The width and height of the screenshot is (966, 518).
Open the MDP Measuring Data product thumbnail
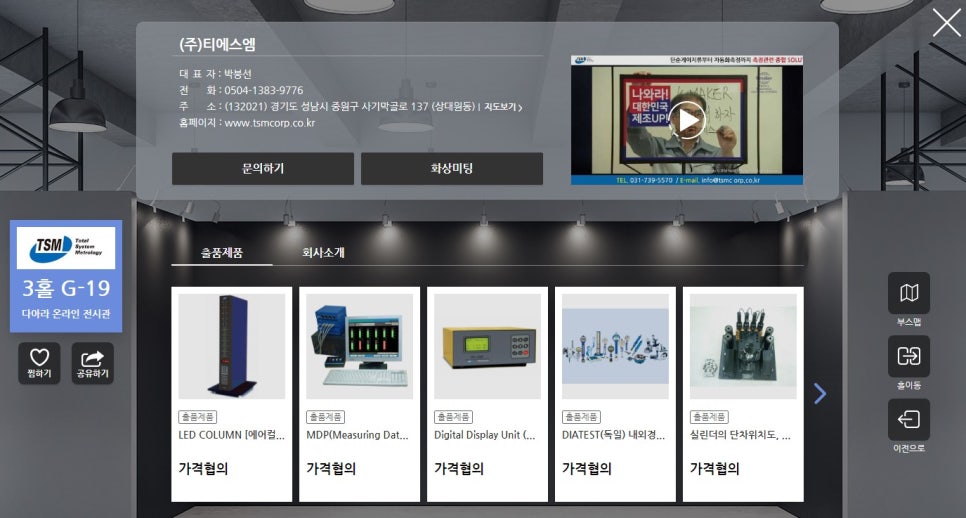coord(360,346)
